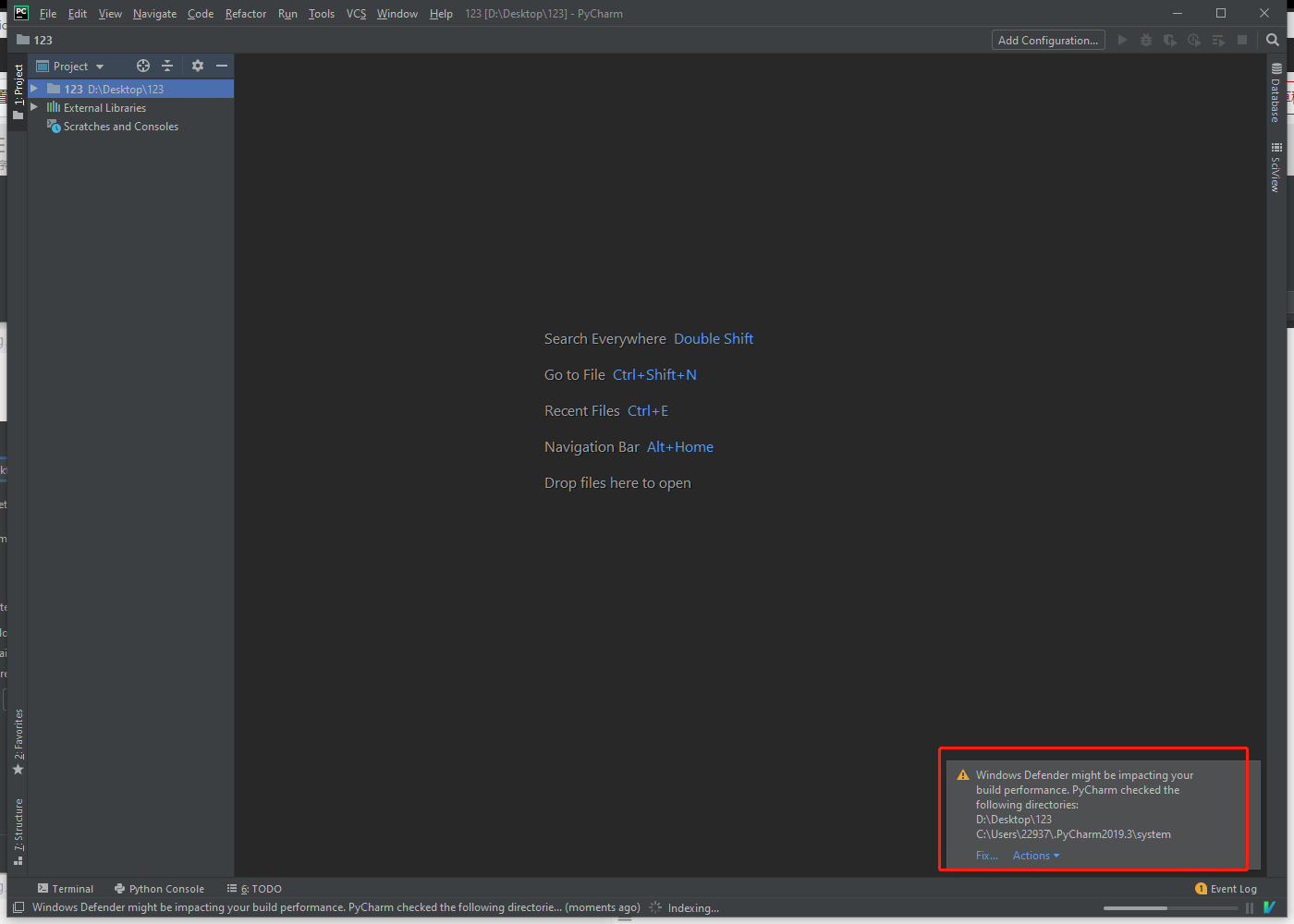Open the Navigate menu
Viewport: 1294px width, 924px height.
click(154, 14)
